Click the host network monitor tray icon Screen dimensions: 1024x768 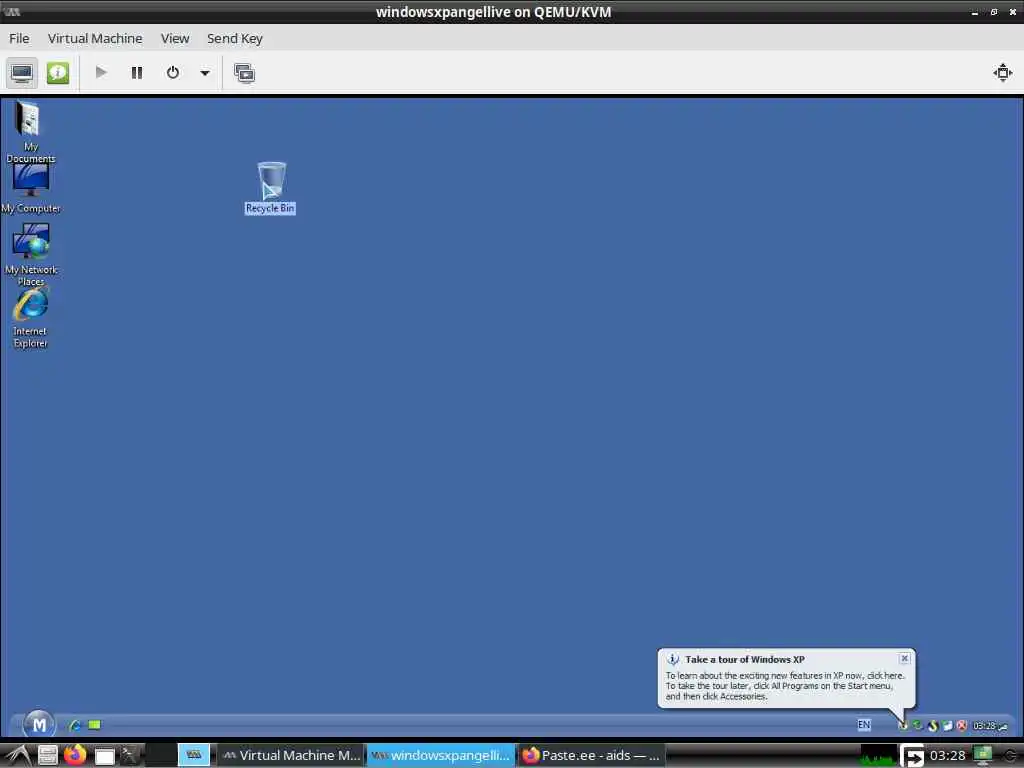click(x=983, y=756)
